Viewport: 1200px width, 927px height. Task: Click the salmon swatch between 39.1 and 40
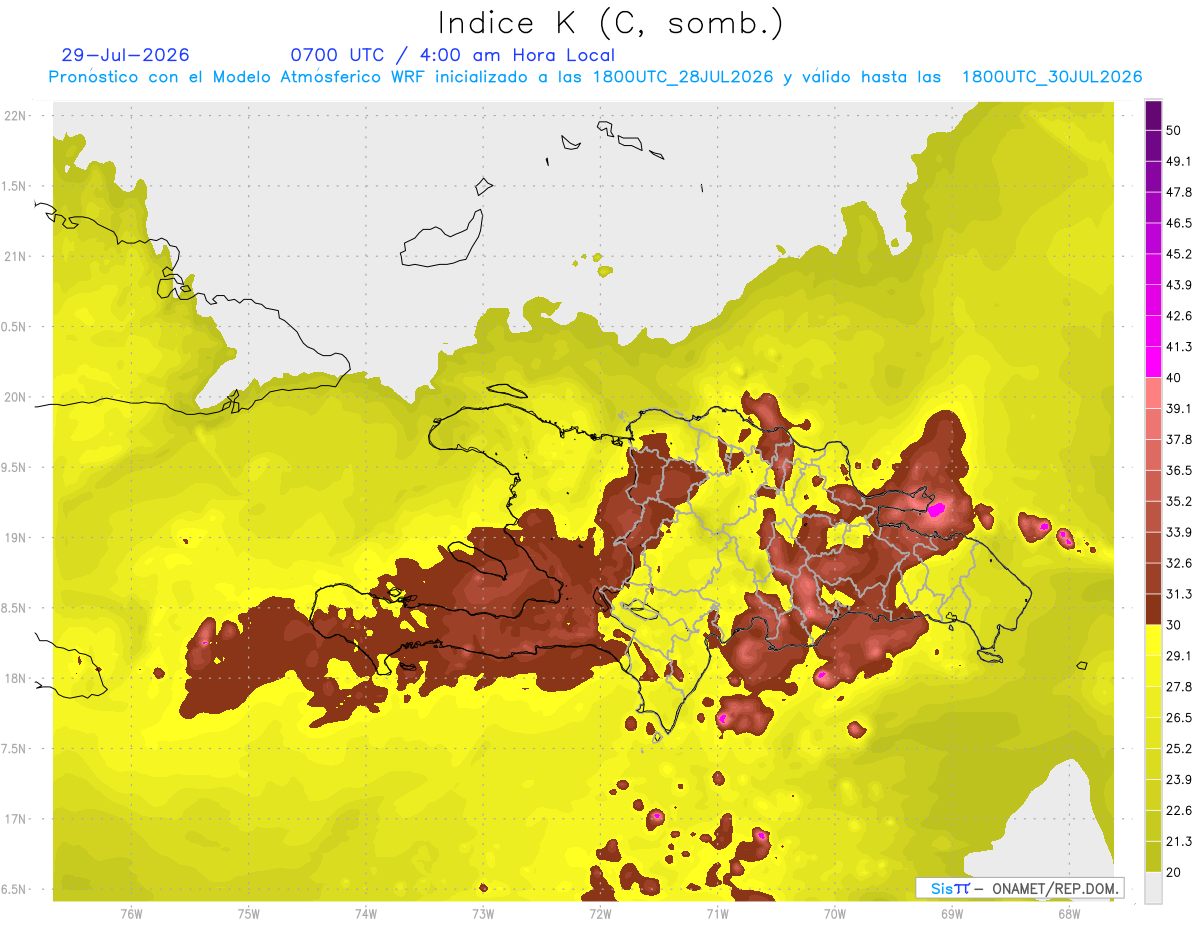(x=1153, y=392)
